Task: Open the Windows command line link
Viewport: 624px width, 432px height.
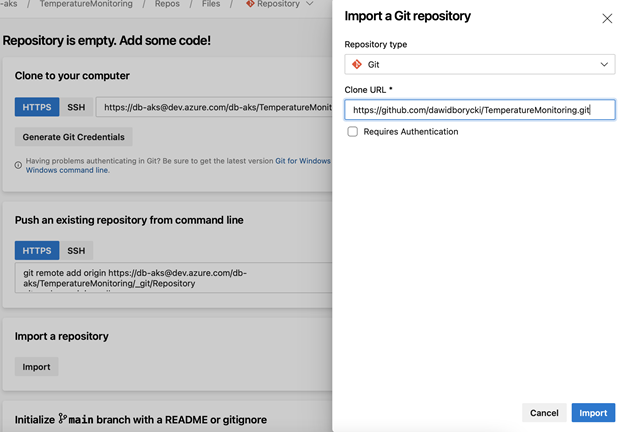Action: point(67,170)
